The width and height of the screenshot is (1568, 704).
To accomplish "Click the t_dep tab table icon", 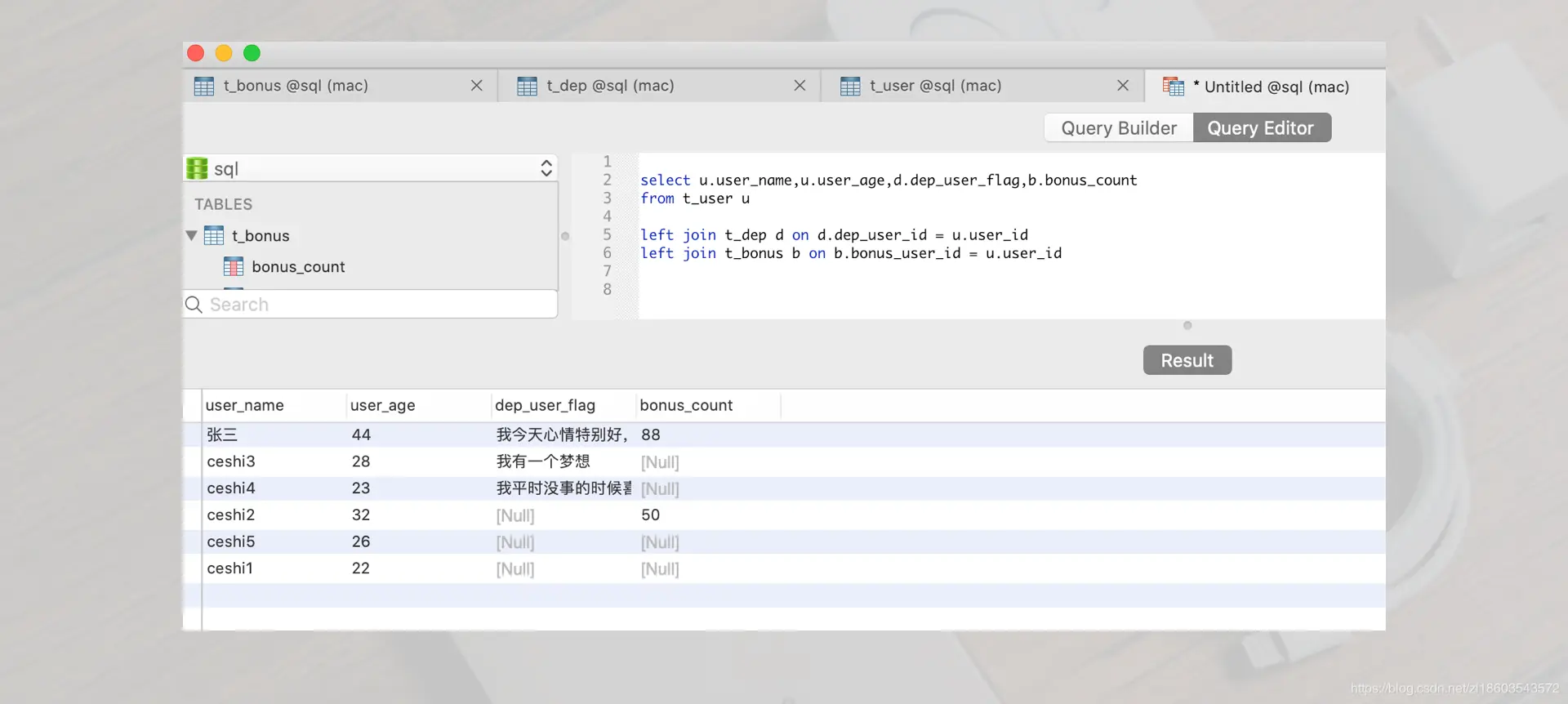I will coord(528,86).
